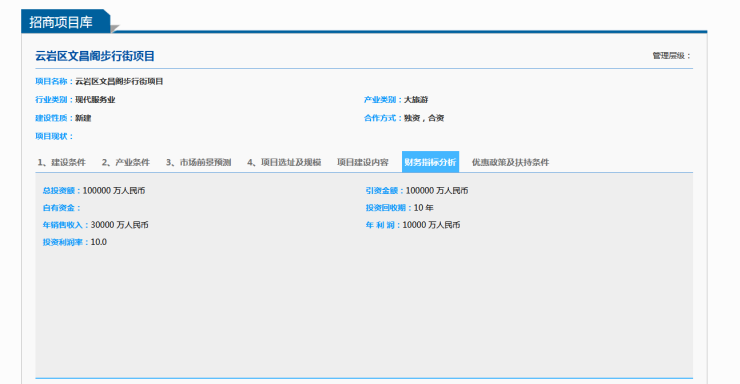The width and height of the screenshot is (740, 384).
Task: Click the 总投资额 100000 万人民币 value
Action: 114,191
